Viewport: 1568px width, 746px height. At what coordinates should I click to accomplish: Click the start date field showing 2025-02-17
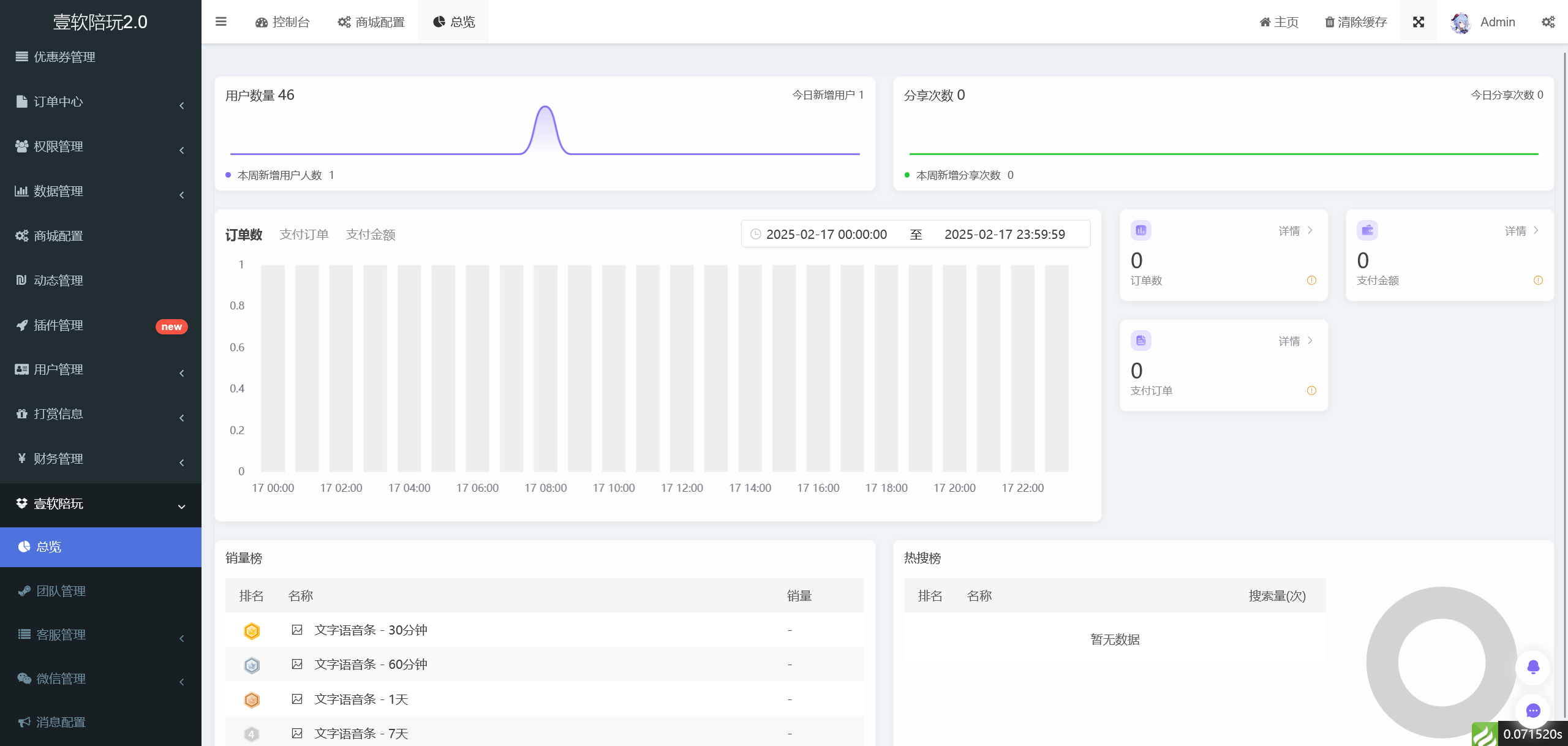pyautogui.click(x=826, y=234)
